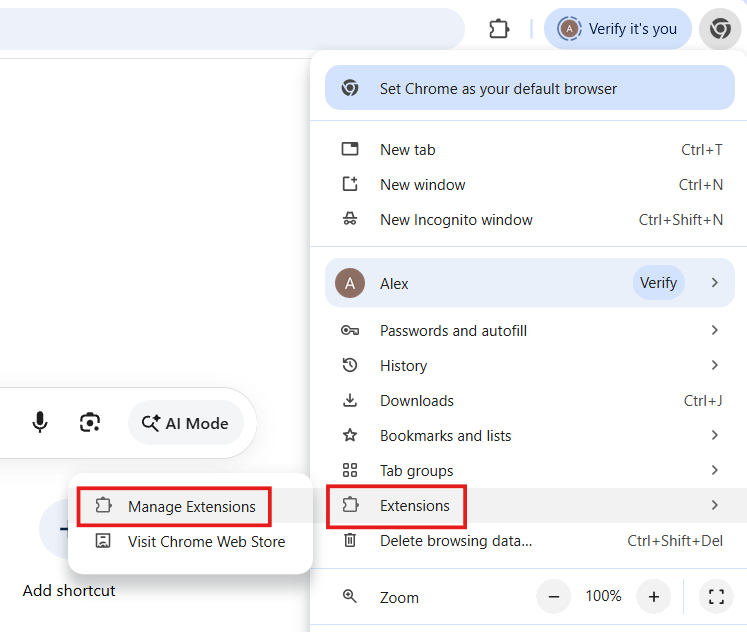This screenshot has width=747, height=632.
Task: Click the Extensions puzzle icon in toolbar
Action: click(499, 29)
